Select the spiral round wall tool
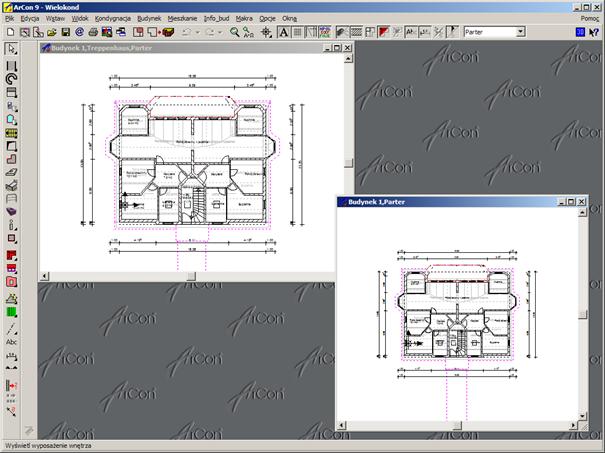 [x=12, y=79]
